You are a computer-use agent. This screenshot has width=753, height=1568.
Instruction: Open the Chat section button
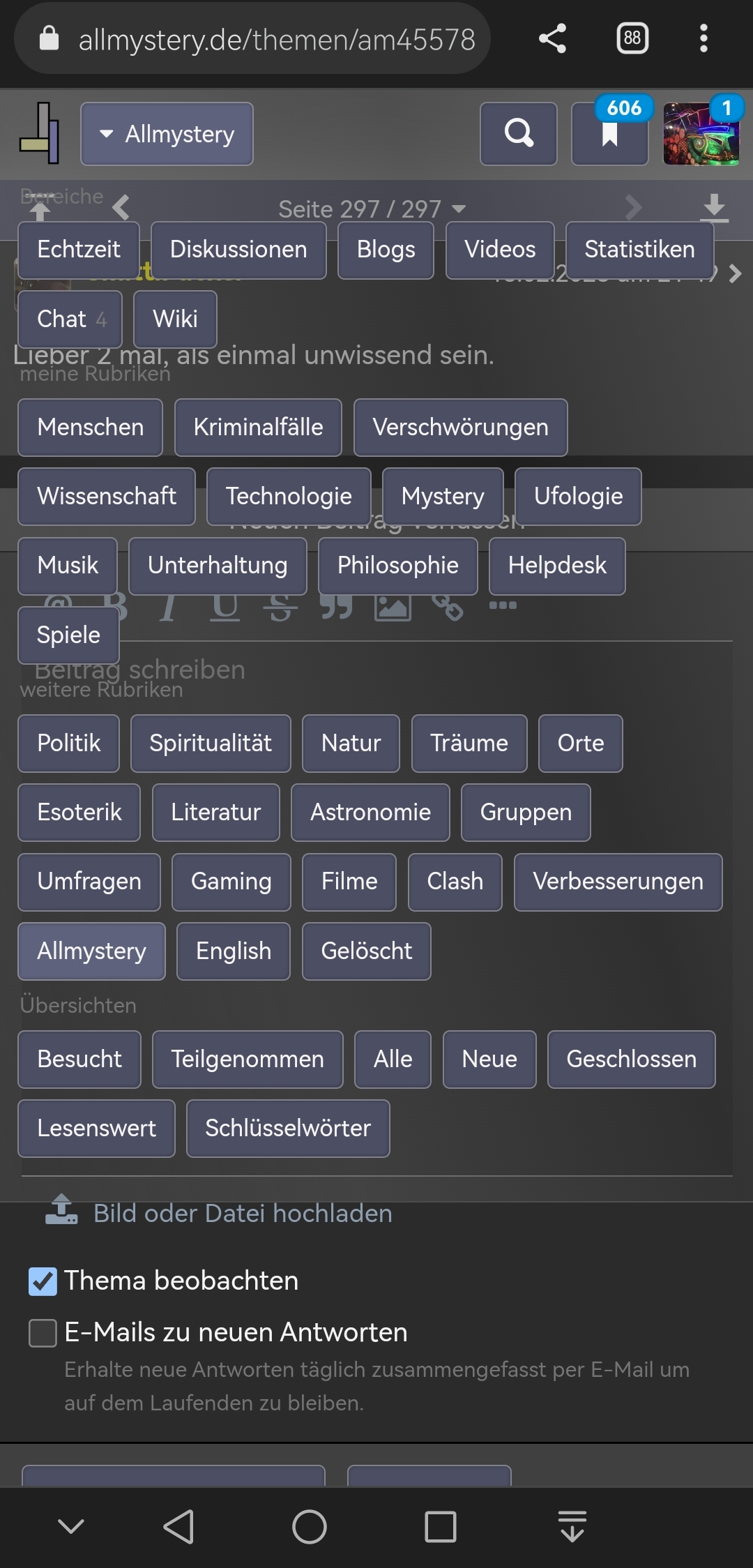70,319
